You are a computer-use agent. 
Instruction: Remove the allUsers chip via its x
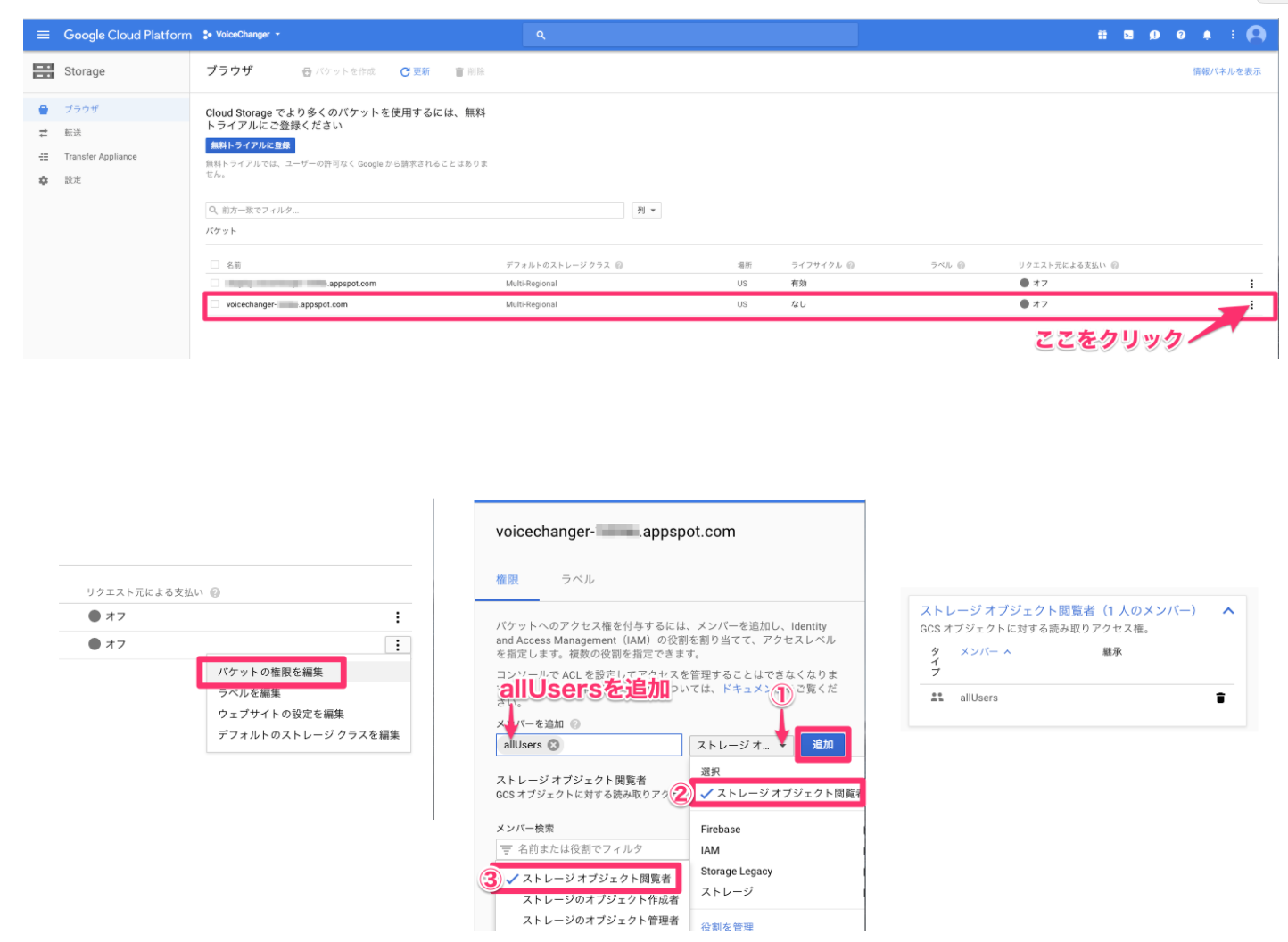pyautogui.click(x=554, y=745)
